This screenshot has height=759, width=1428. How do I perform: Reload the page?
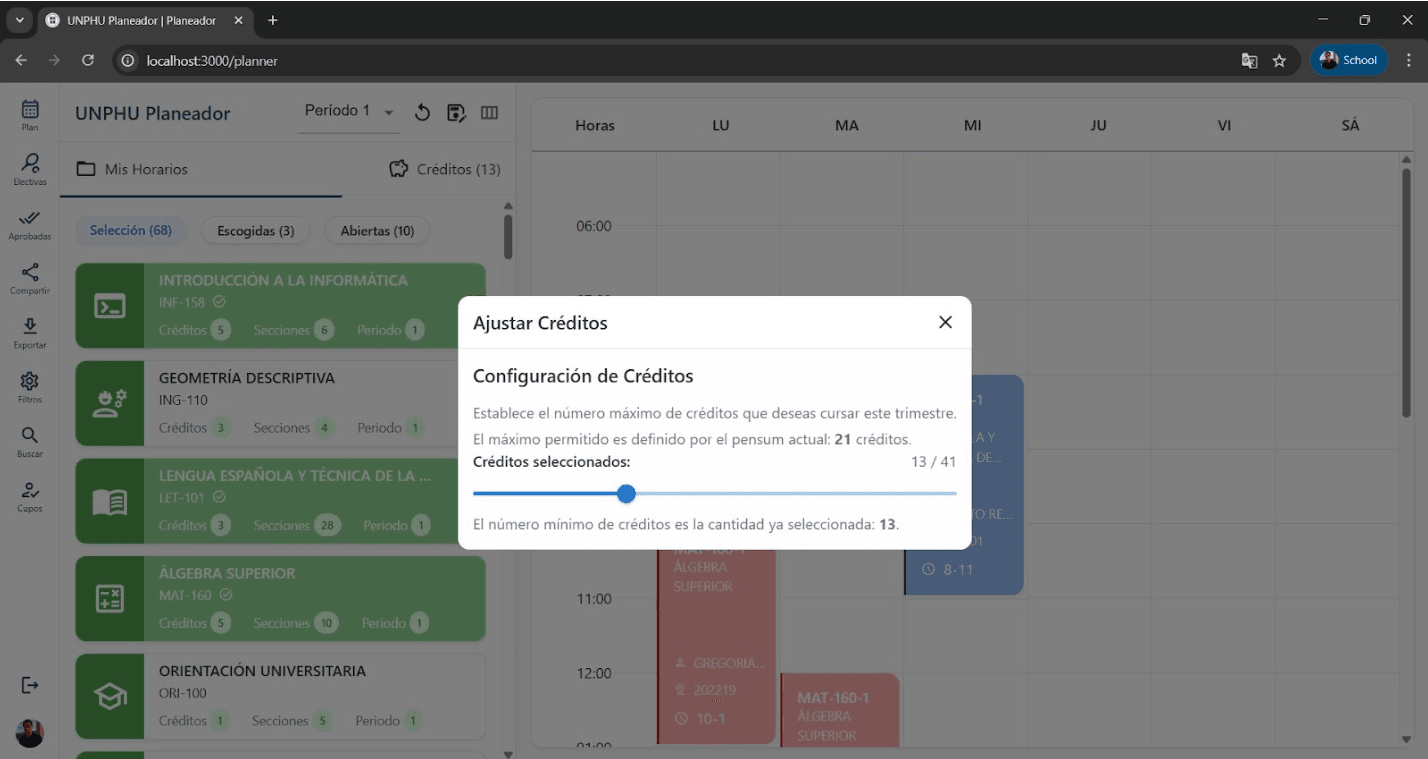pos(88,60)
